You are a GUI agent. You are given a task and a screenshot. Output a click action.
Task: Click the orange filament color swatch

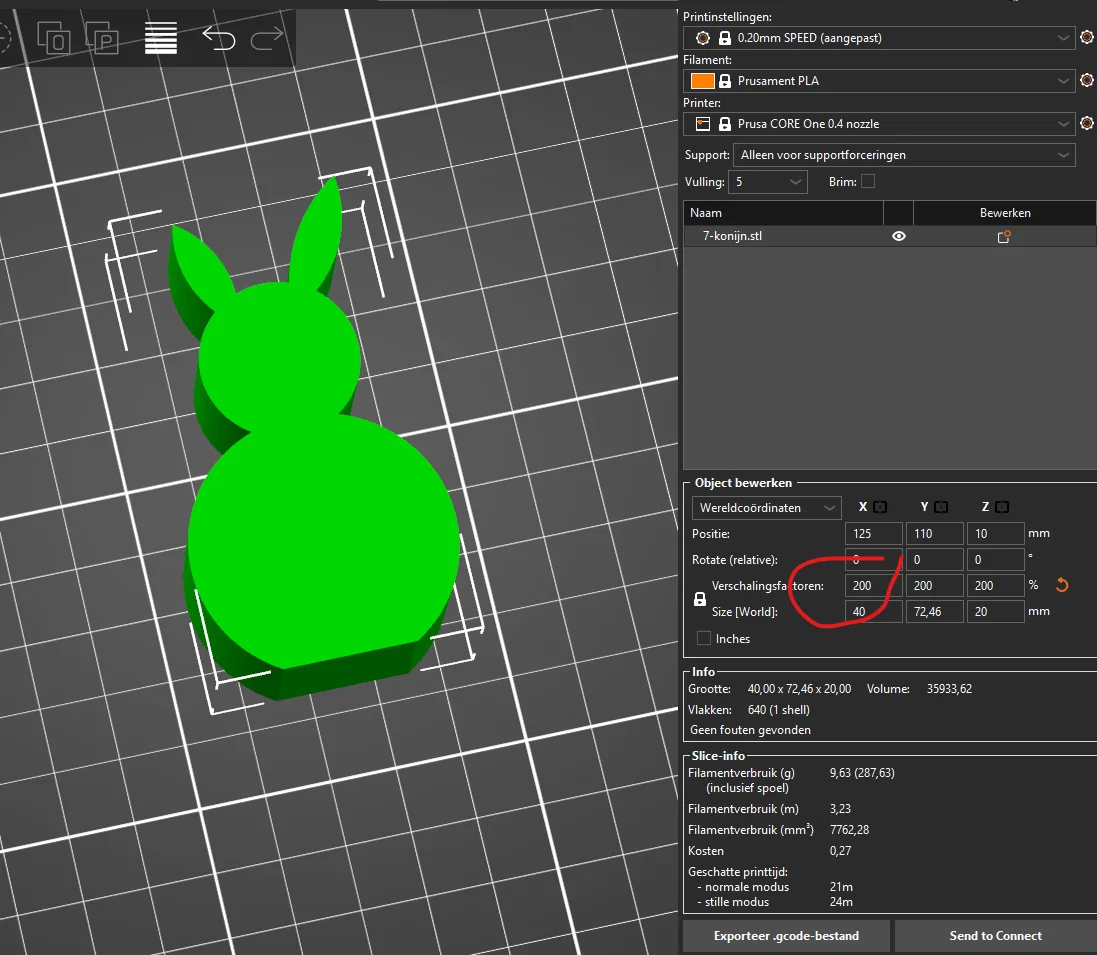click(702, 81)
